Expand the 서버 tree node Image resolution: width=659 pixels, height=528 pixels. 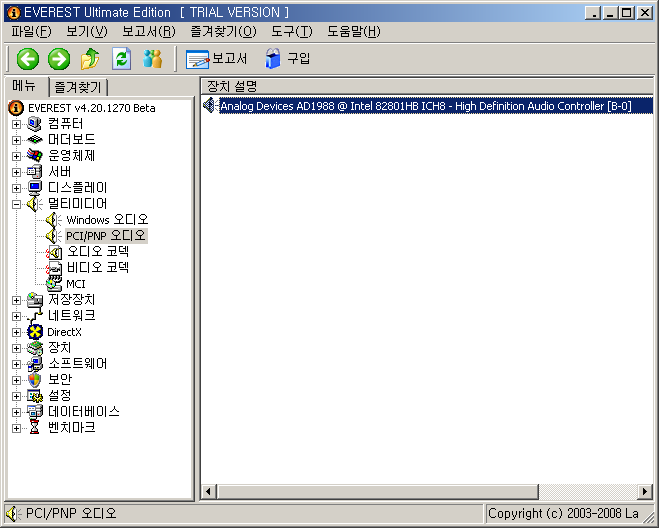16,172
